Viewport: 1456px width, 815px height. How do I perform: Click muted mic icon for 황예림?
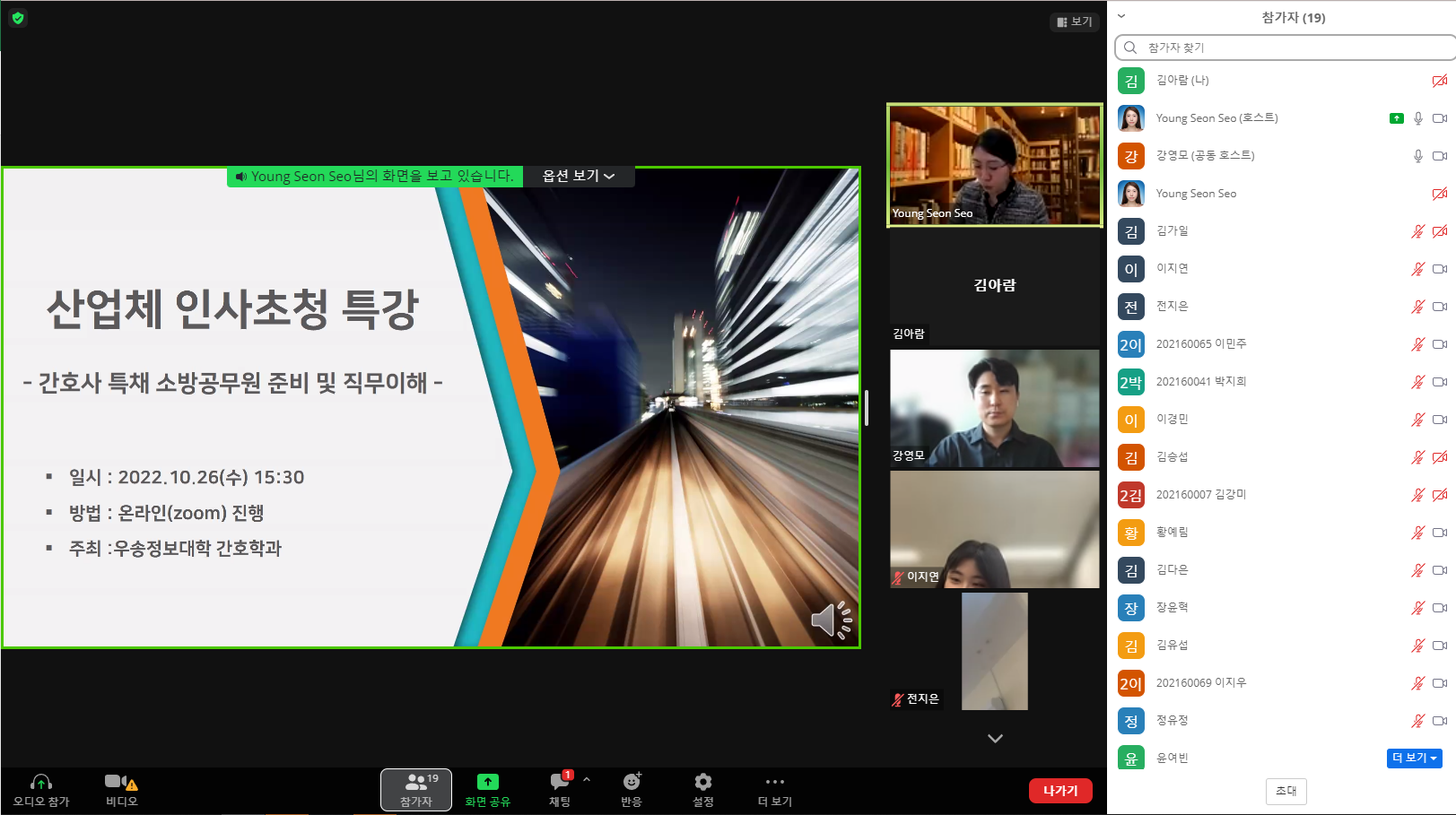[x=1418, y=533]
